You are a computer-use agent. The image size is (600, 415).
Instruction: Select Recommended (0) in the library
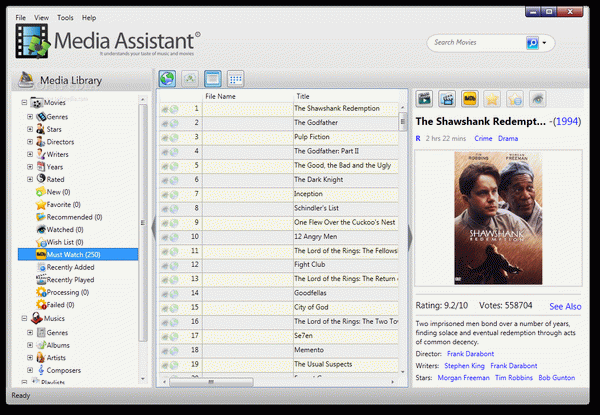click(x=69, y=217)
